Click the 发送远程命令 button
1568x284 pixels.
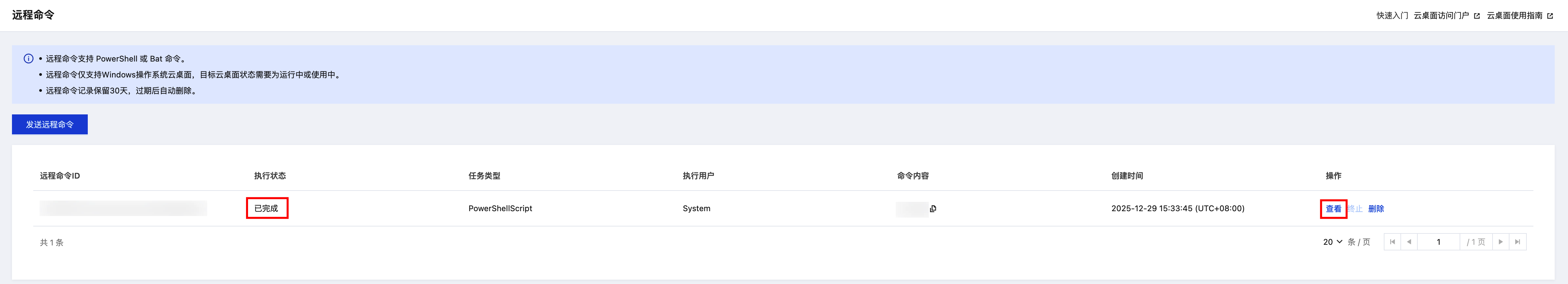click(x=50, y=124)
